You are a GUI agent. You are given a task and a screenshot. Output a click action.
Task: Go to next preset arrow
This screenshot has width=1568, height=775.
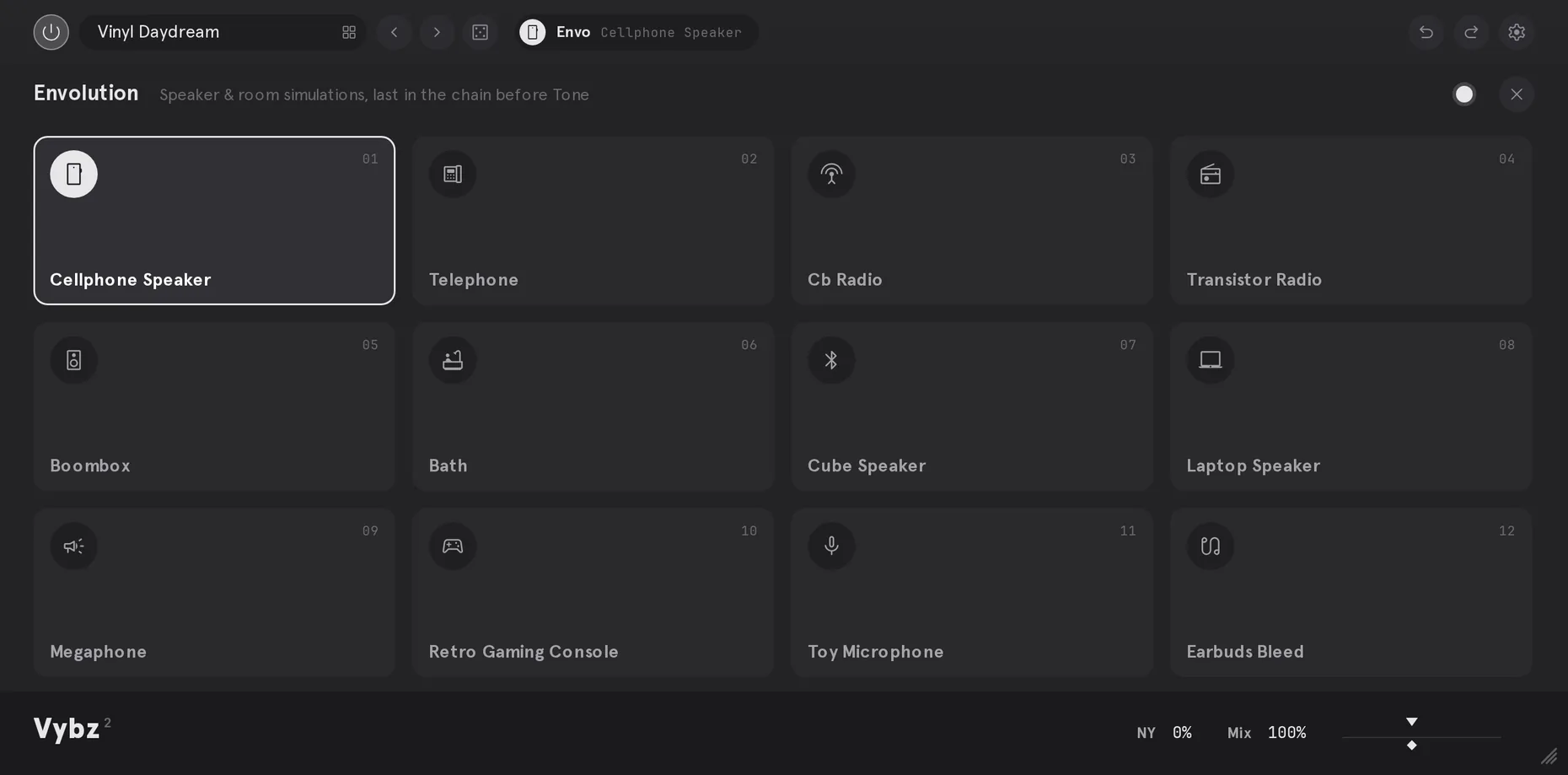tap(437, 32)
